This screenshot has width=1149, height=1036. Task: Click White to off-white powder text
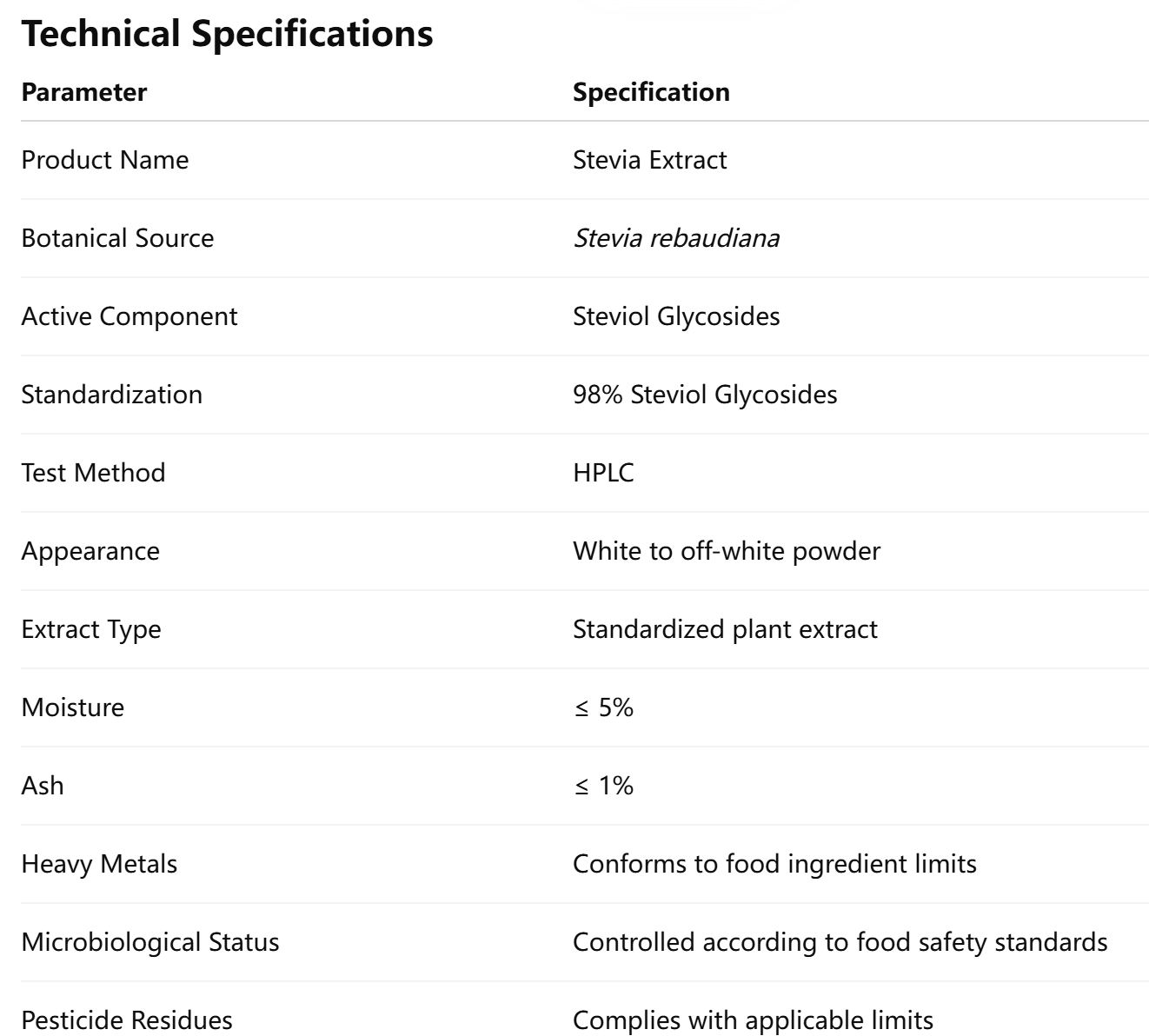727,551
